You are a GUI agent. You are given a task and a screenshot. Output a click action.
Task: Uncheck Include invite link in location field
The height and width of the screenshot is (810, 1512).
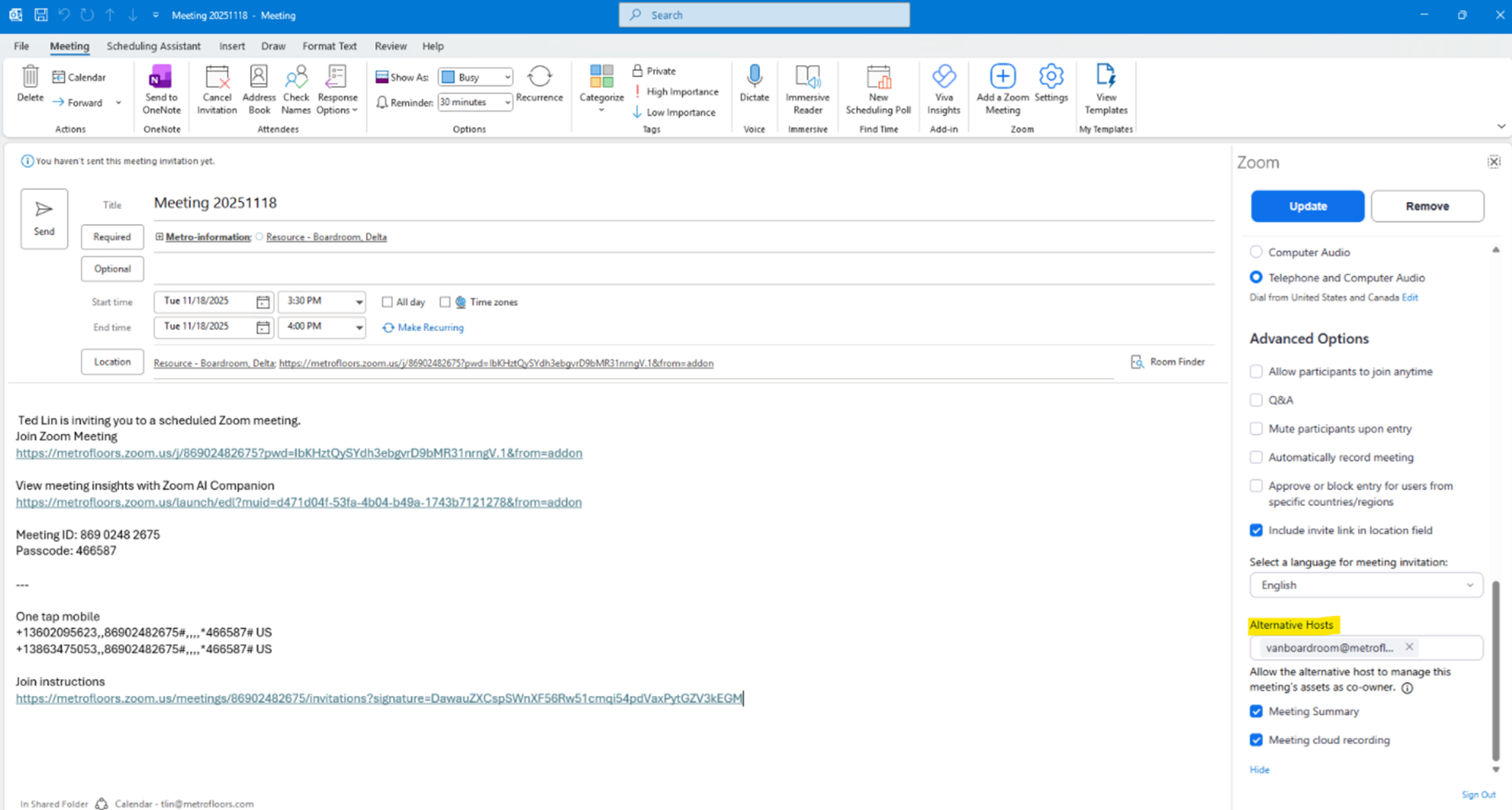pyautogui.click(x=1256, y=530)
